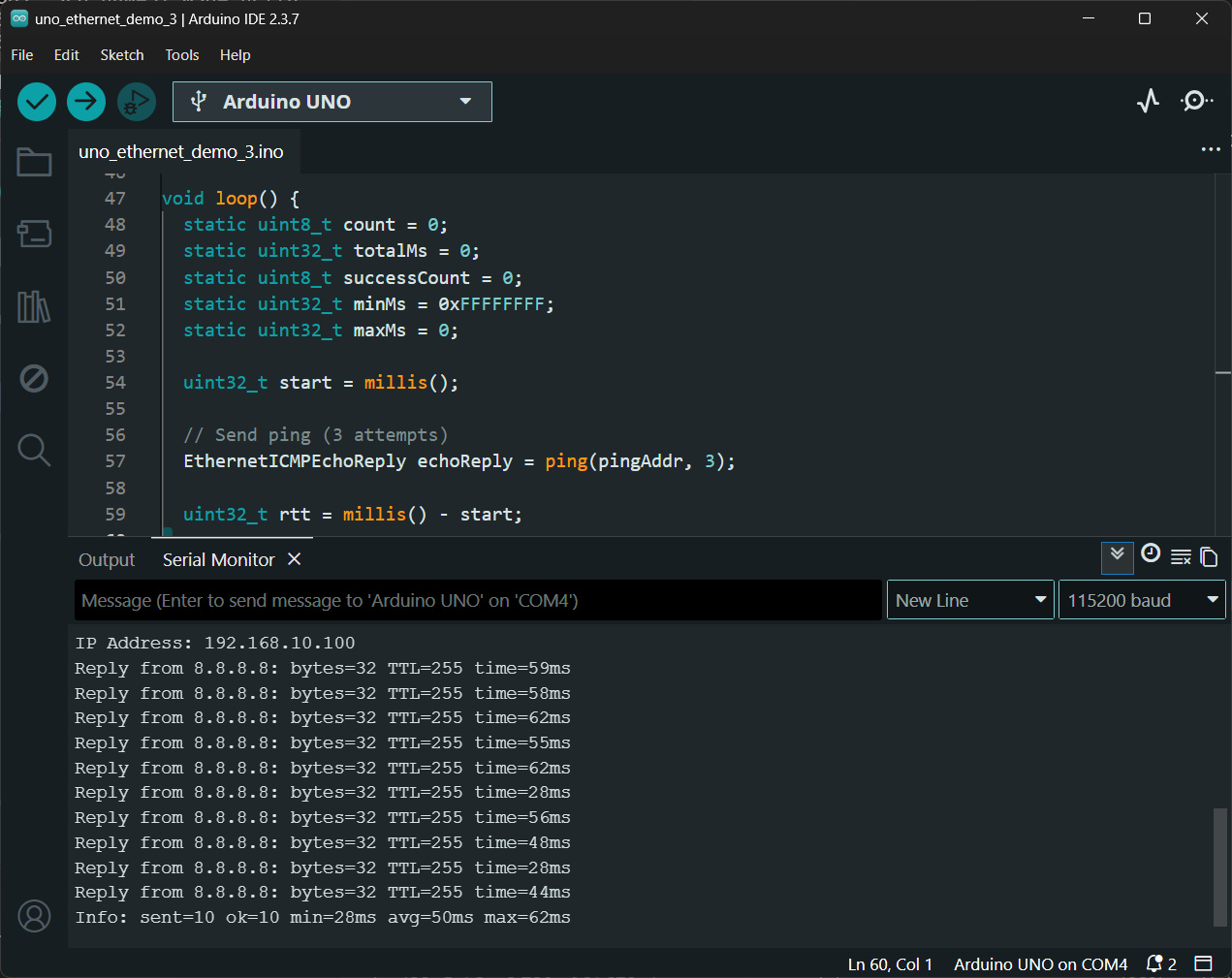The image size is (1232, 978).
Task: Open Library Manager in the sidebar
Action: (x=34, y=306)
